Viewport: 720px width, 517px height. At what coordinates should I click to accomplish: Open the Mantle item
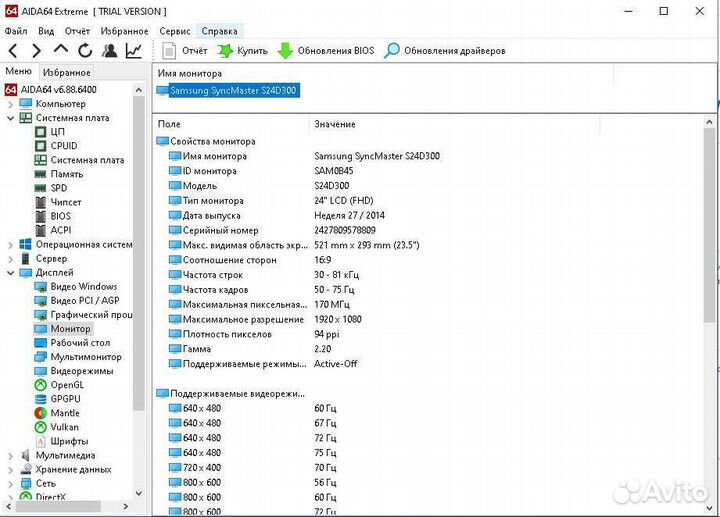(65, 413)
